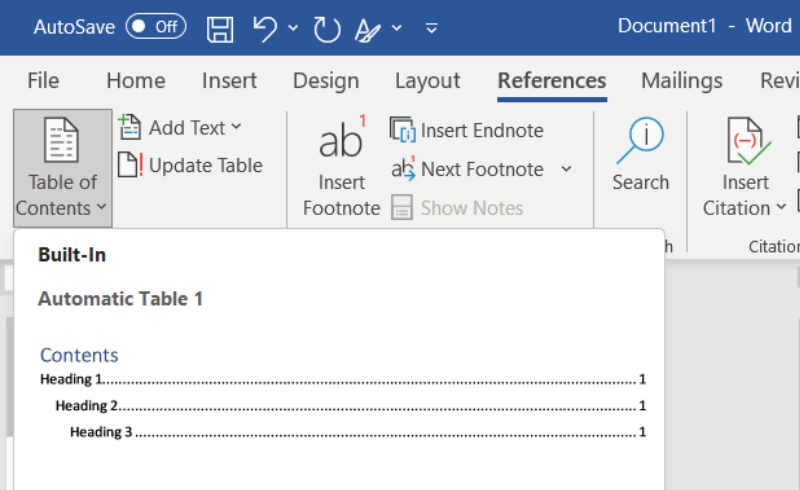Click the Save floppy disk icon
800x490 pixels.
220,29
